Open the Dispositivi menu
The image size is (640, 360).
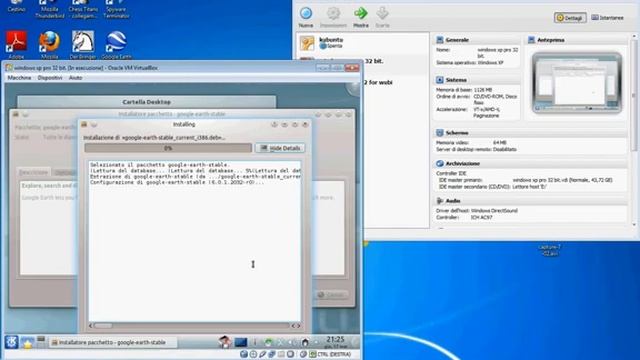click(50, 78)
